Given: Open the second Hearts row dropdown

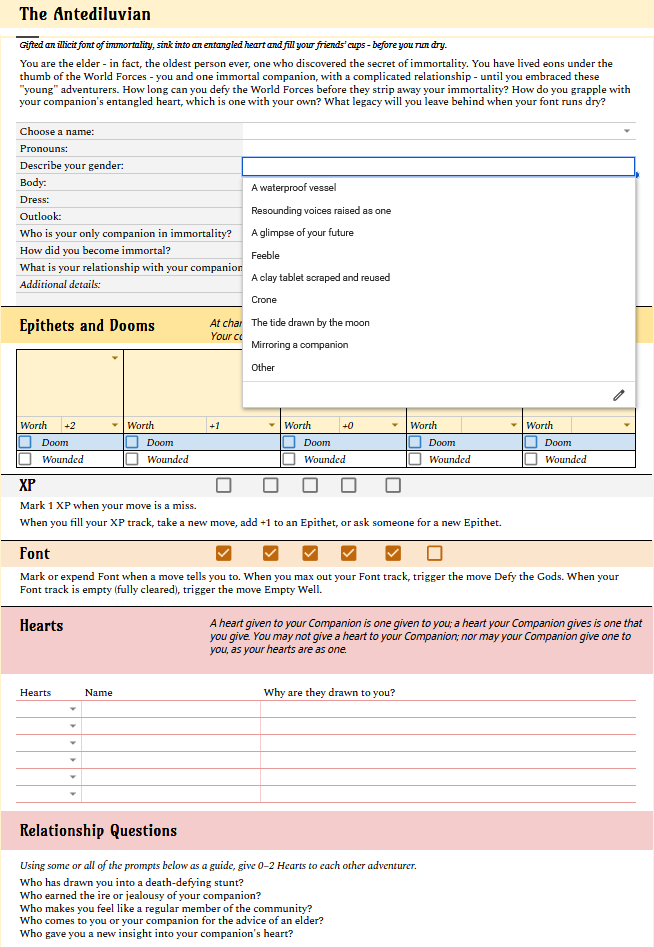Looking at the screenshot, I should 72,726.
